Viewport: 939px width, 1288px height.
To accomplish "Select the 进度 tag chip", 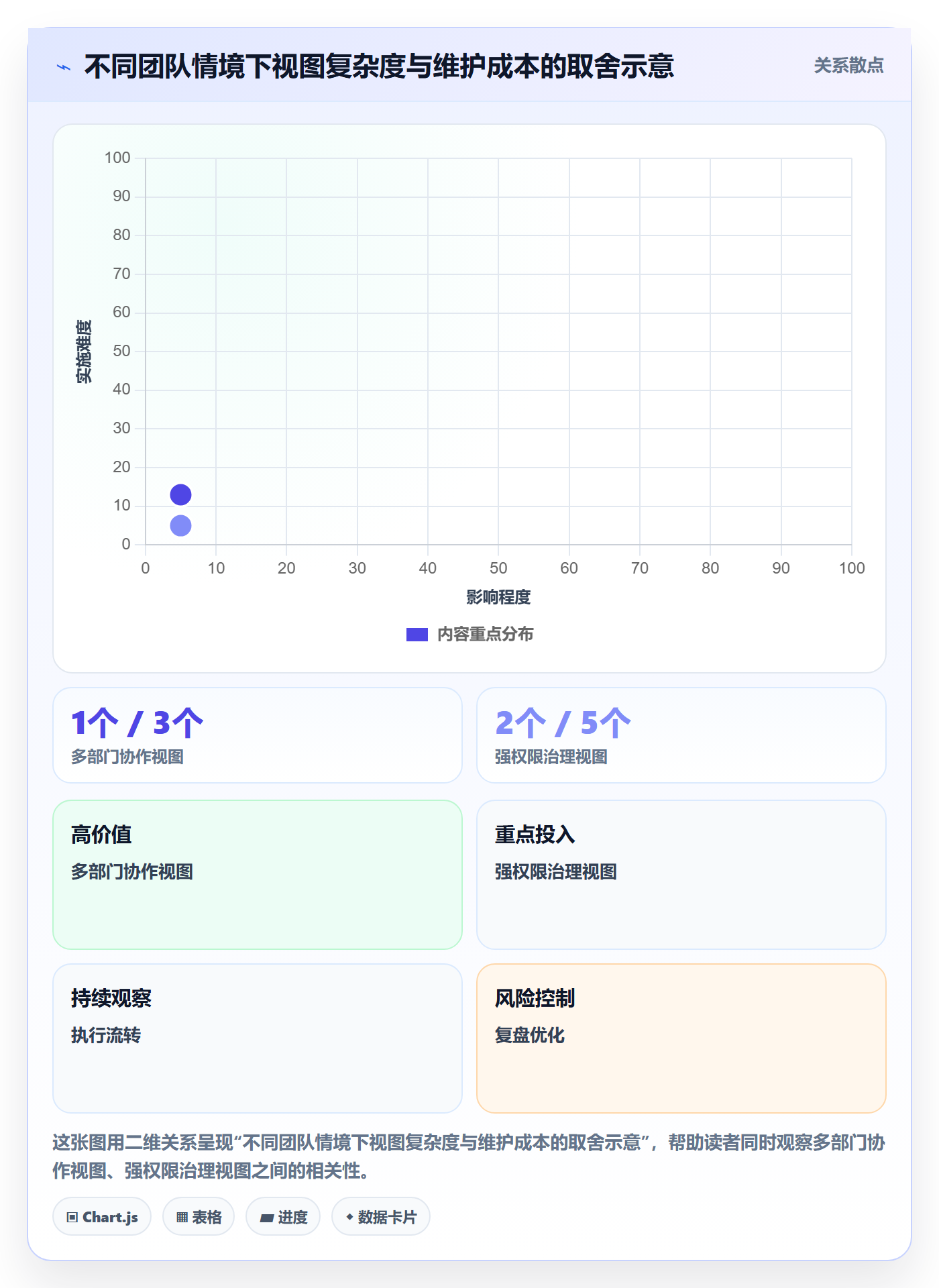I will 283,1217.
